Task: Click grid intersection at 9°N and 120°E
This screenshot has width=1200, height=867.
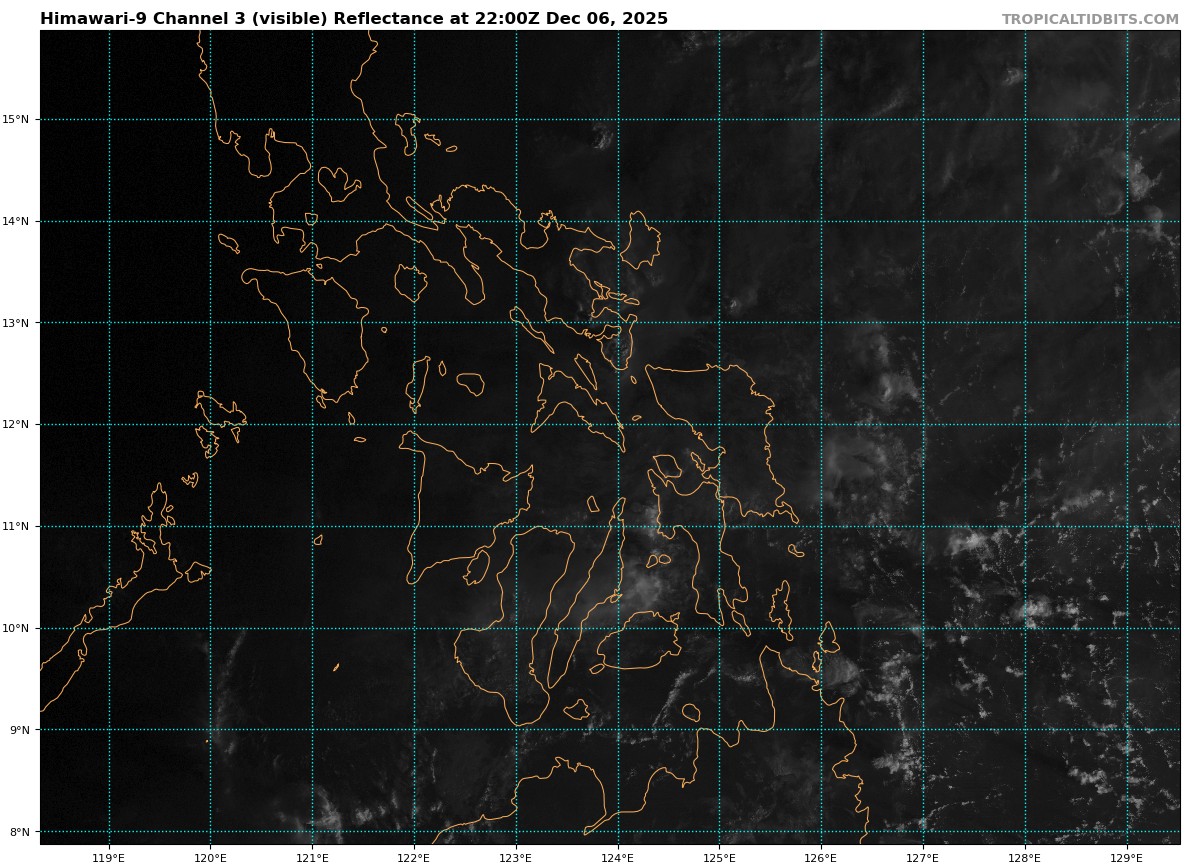Action: click(211, 729)
